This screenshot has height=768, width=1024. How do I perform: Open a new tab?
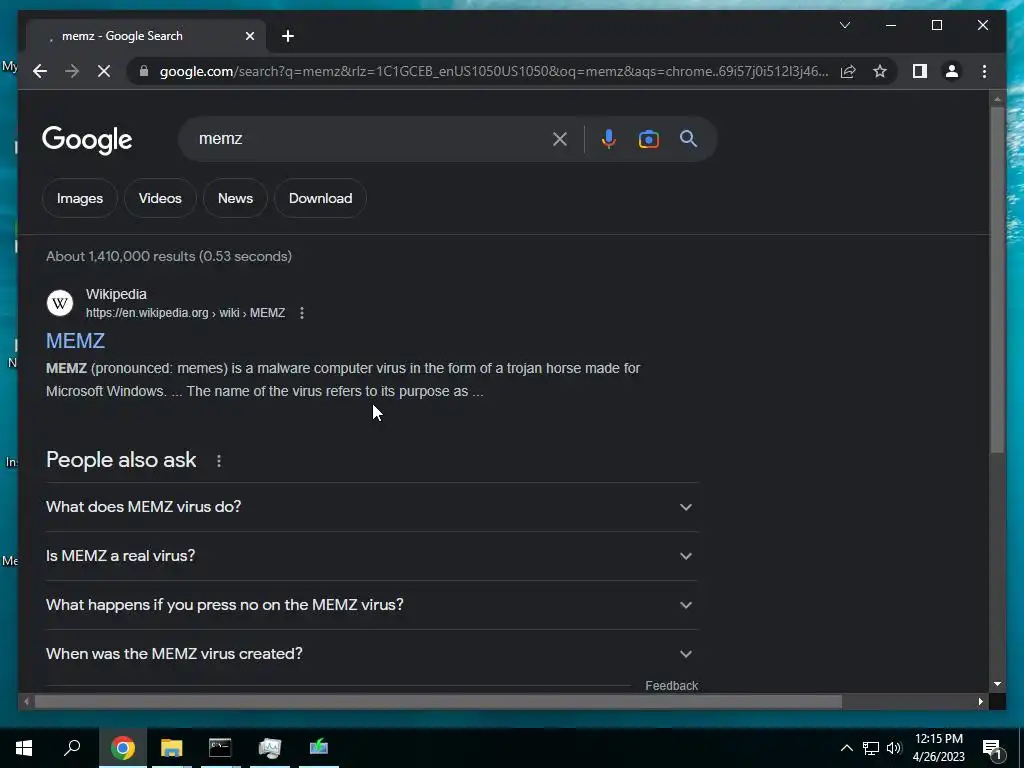coord(288,36)
